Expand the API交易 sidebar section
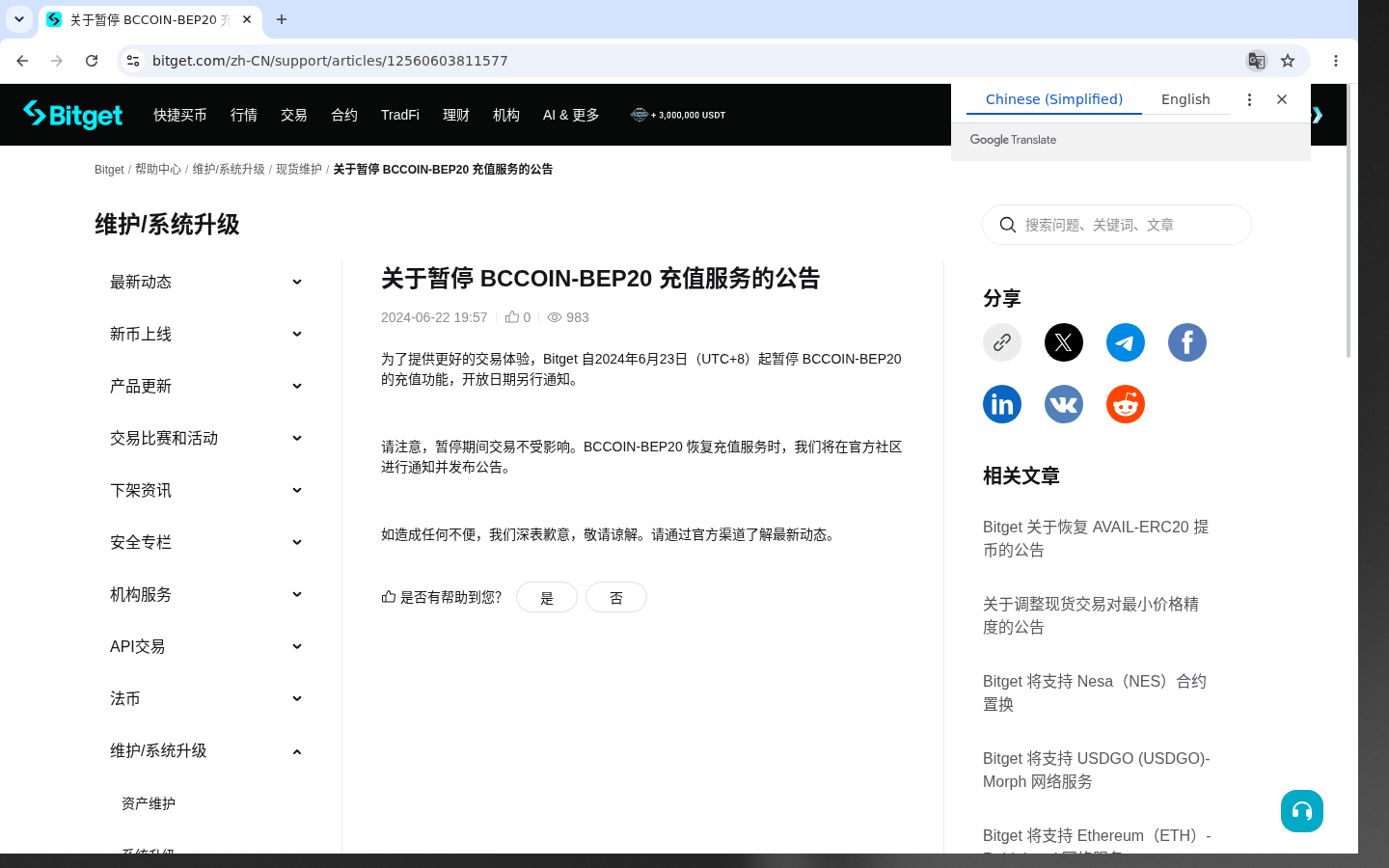 pos(206,646)
